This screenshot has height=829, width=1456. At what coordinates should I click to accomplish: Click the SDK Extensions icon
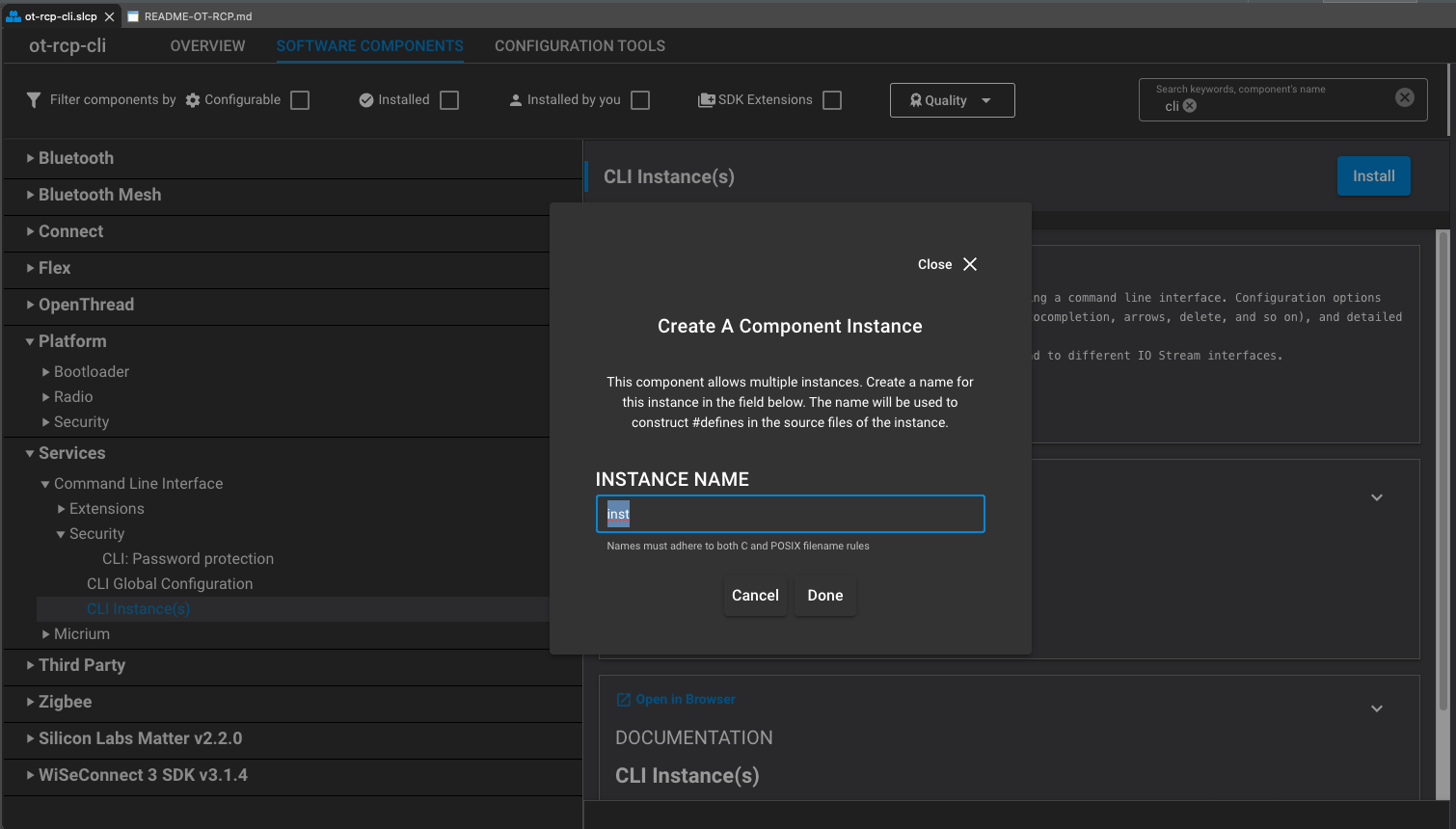pyautogui.click(x=707, y=100)
